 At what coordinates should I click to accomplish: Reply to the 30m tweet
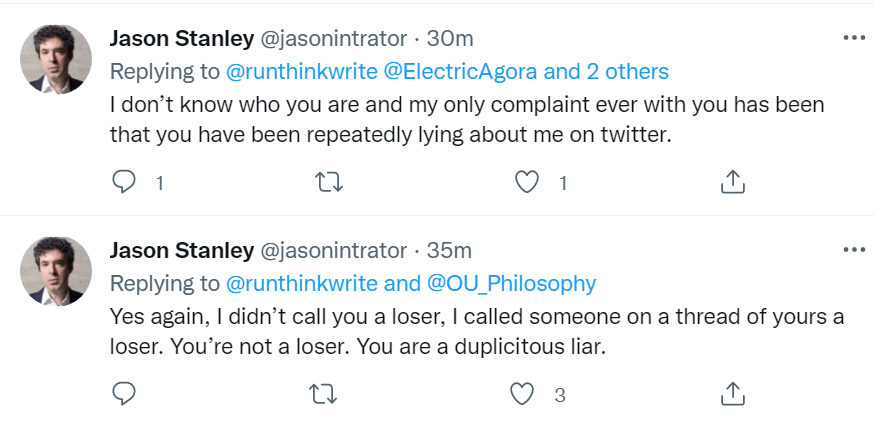[x=124, y=182]
